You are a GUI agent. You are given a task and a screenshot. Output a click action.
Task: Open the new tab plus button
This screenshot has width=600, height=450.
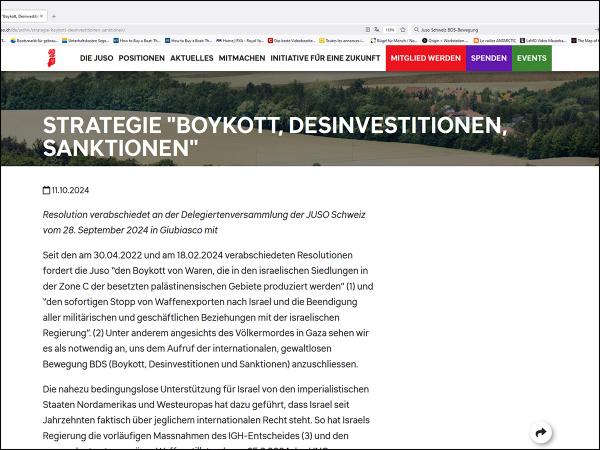coord(53,17)
